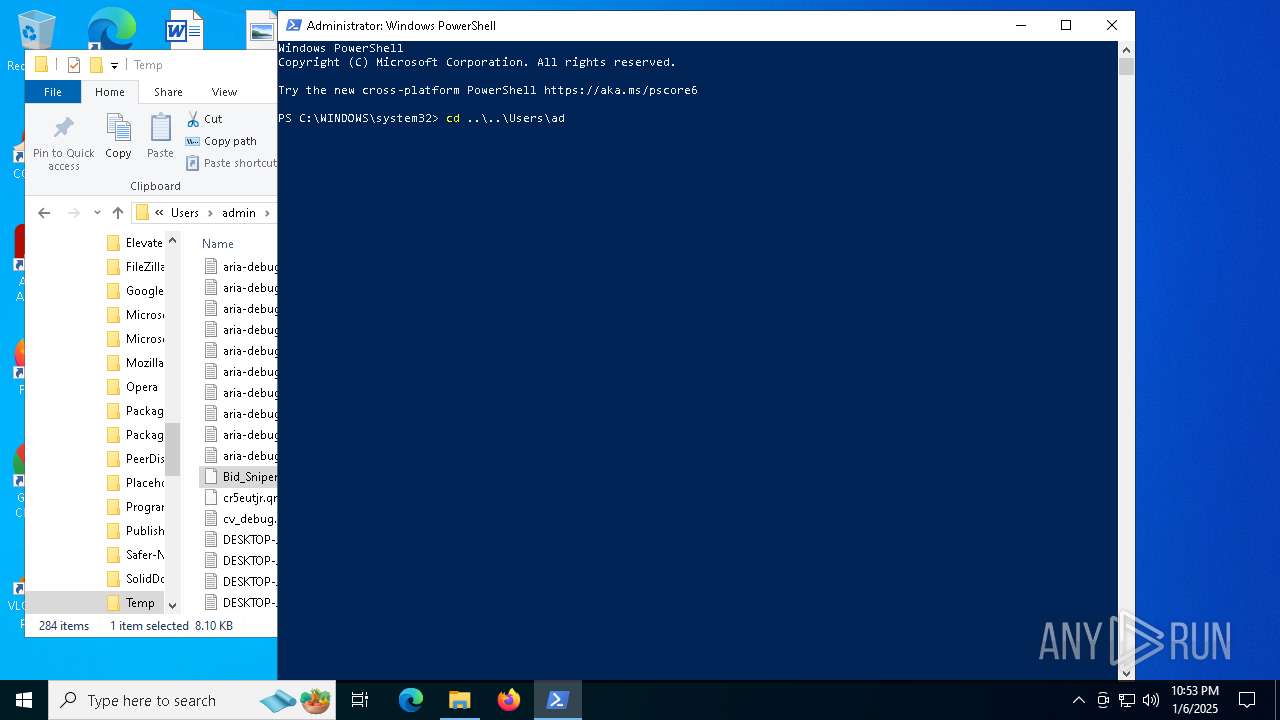Open the Recycle Bin desktop icon
This screenshot has height=720, width=1280.
click(x=37, y=30)
